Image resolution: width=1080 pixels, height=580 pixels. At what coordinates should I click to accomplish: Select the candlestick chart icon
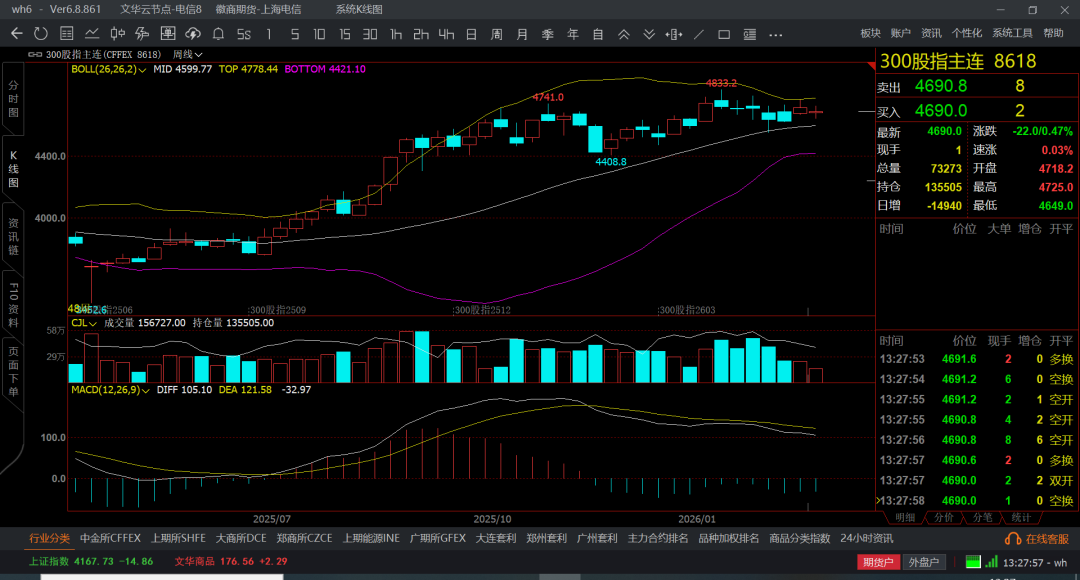point(118,33)
